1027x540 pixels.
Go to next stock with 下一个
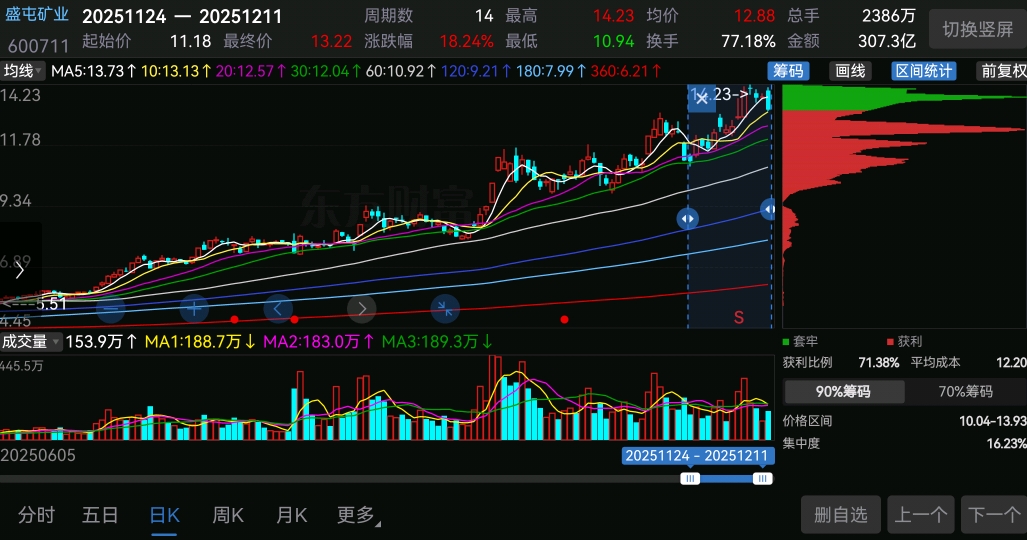click(994, 515)
